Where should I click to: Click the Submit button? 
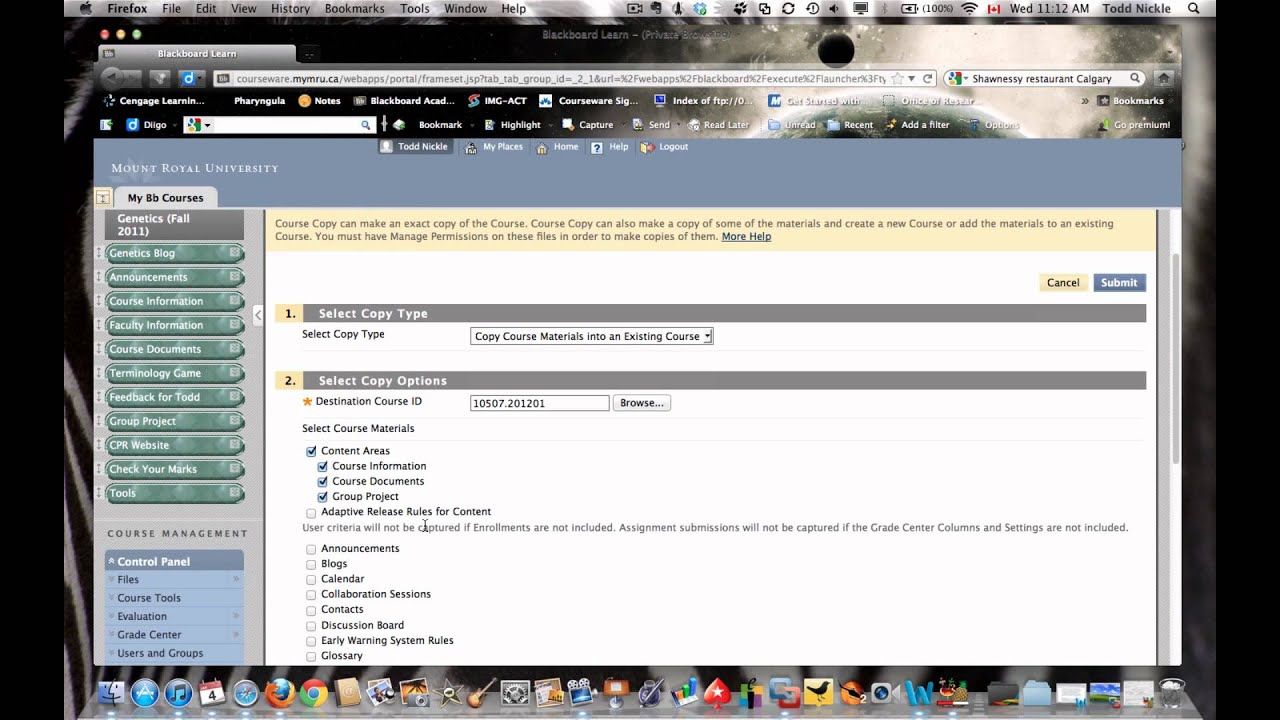(1119, 283)
